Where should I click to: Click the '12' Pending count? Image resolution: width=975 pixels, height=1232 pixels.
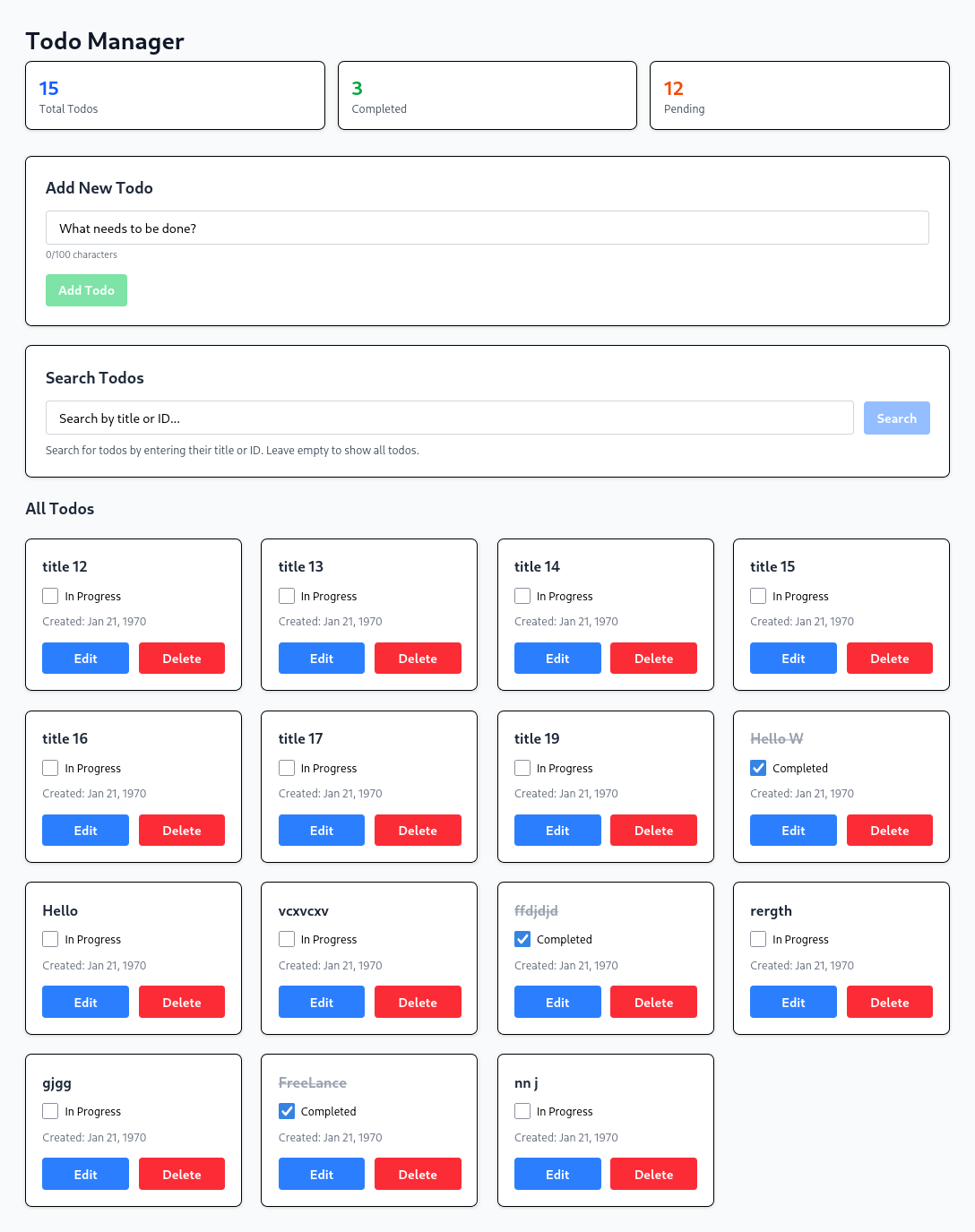click(x=674, y=88)
